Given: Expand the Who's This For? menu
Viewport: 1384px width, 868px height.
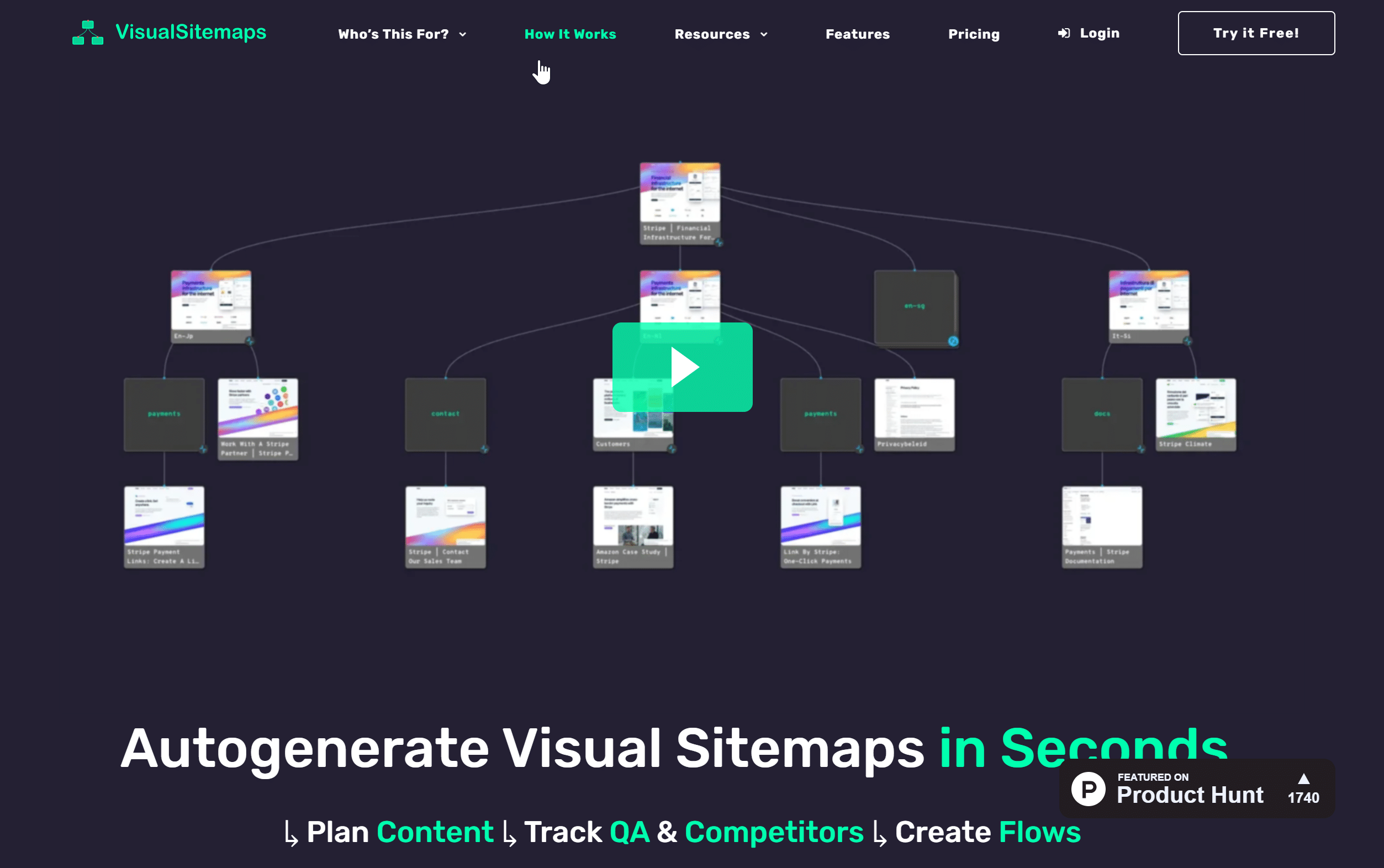Looking at the screenshot, I should coord(402,34).
